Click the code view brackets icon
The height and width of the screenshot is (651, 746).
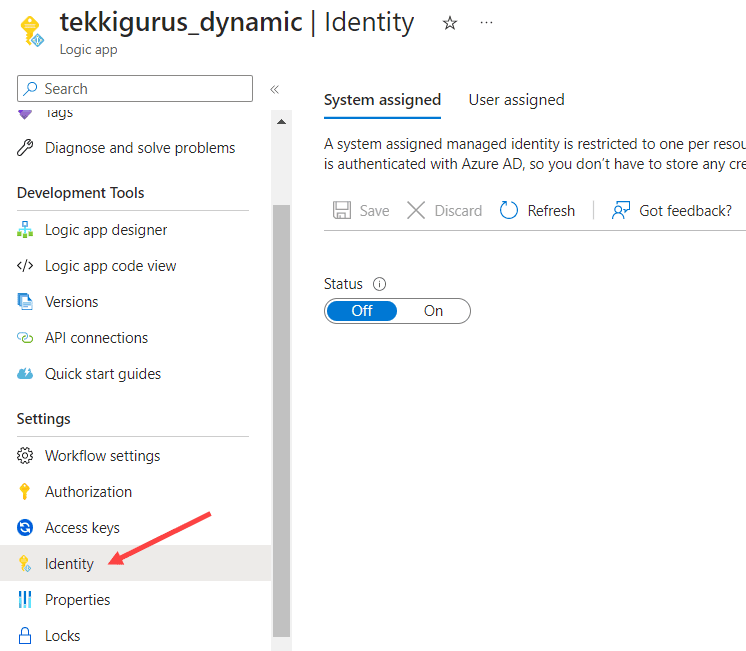coord(25,266)
